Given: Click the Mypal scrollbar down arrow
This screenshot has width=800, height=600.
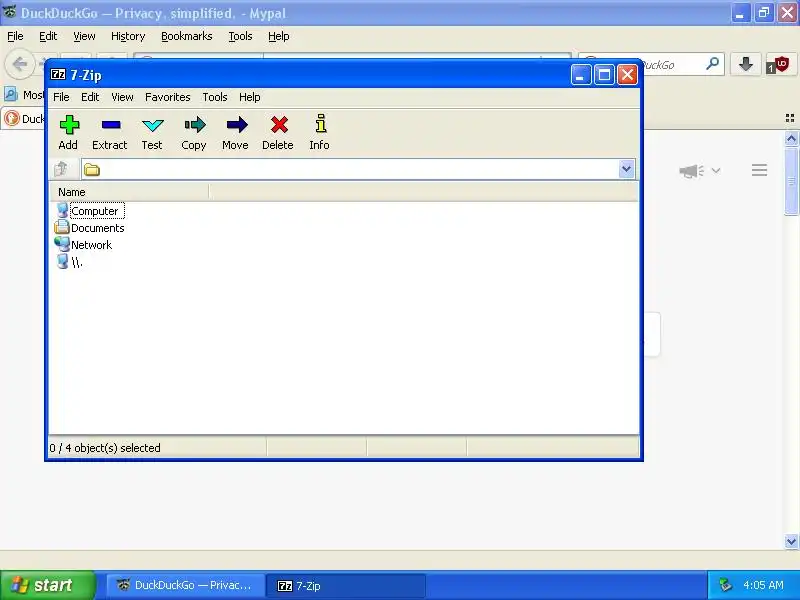Looking at the screenshot, I should [x=791, y=541].
